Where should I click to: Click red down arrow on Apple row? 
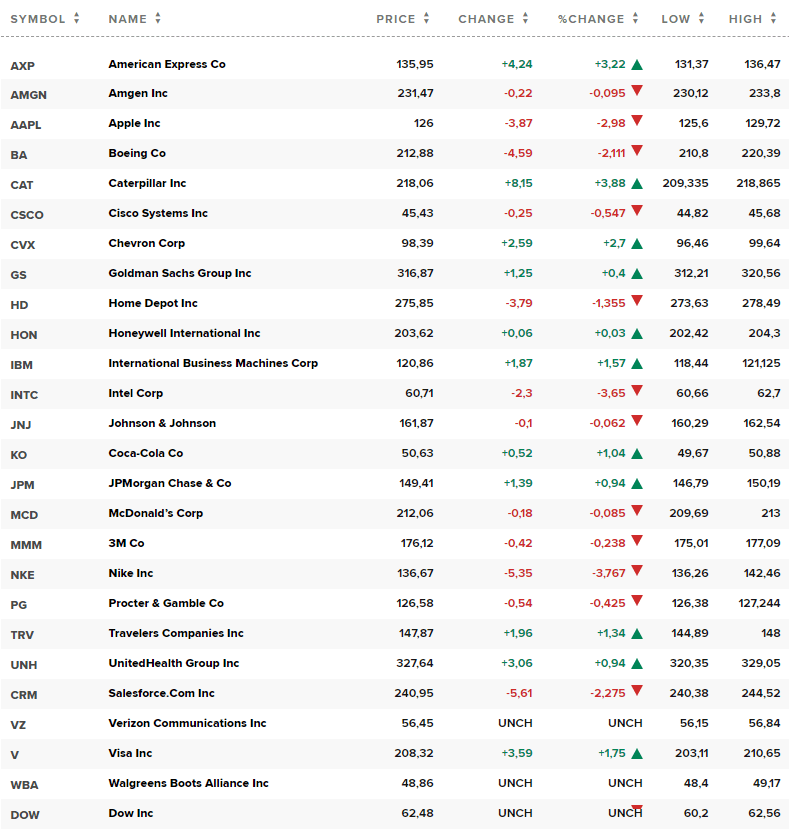tap(637, 121)
